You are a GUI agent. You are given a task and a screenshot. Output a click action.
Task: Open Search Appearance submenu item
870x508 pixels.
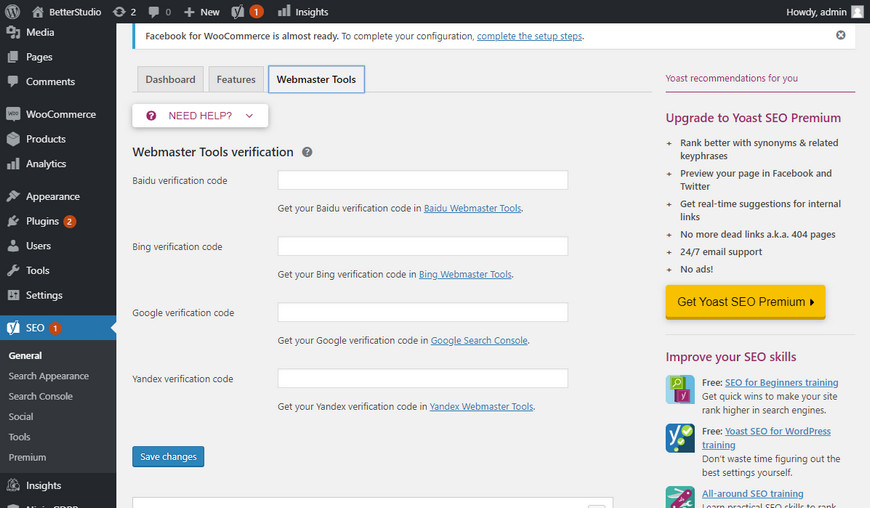pyautogui.click(x=49, y=376)
